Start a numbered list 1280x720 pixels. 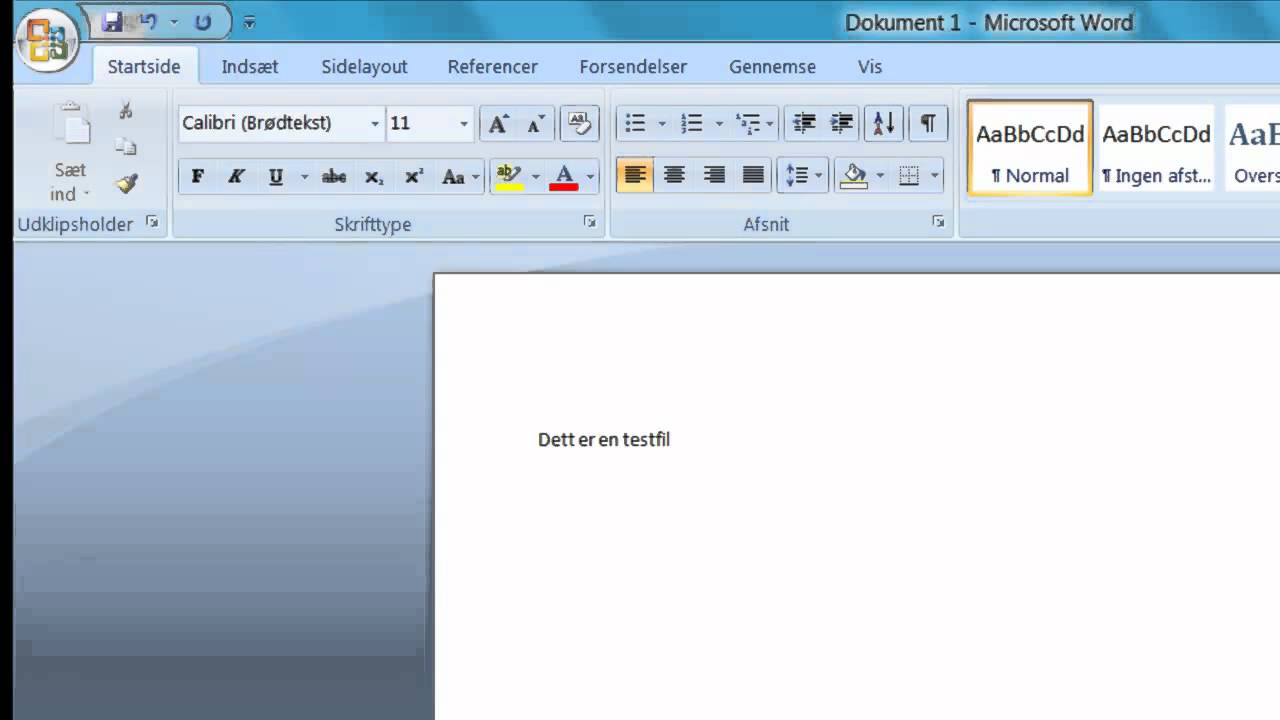pos(692,123)
